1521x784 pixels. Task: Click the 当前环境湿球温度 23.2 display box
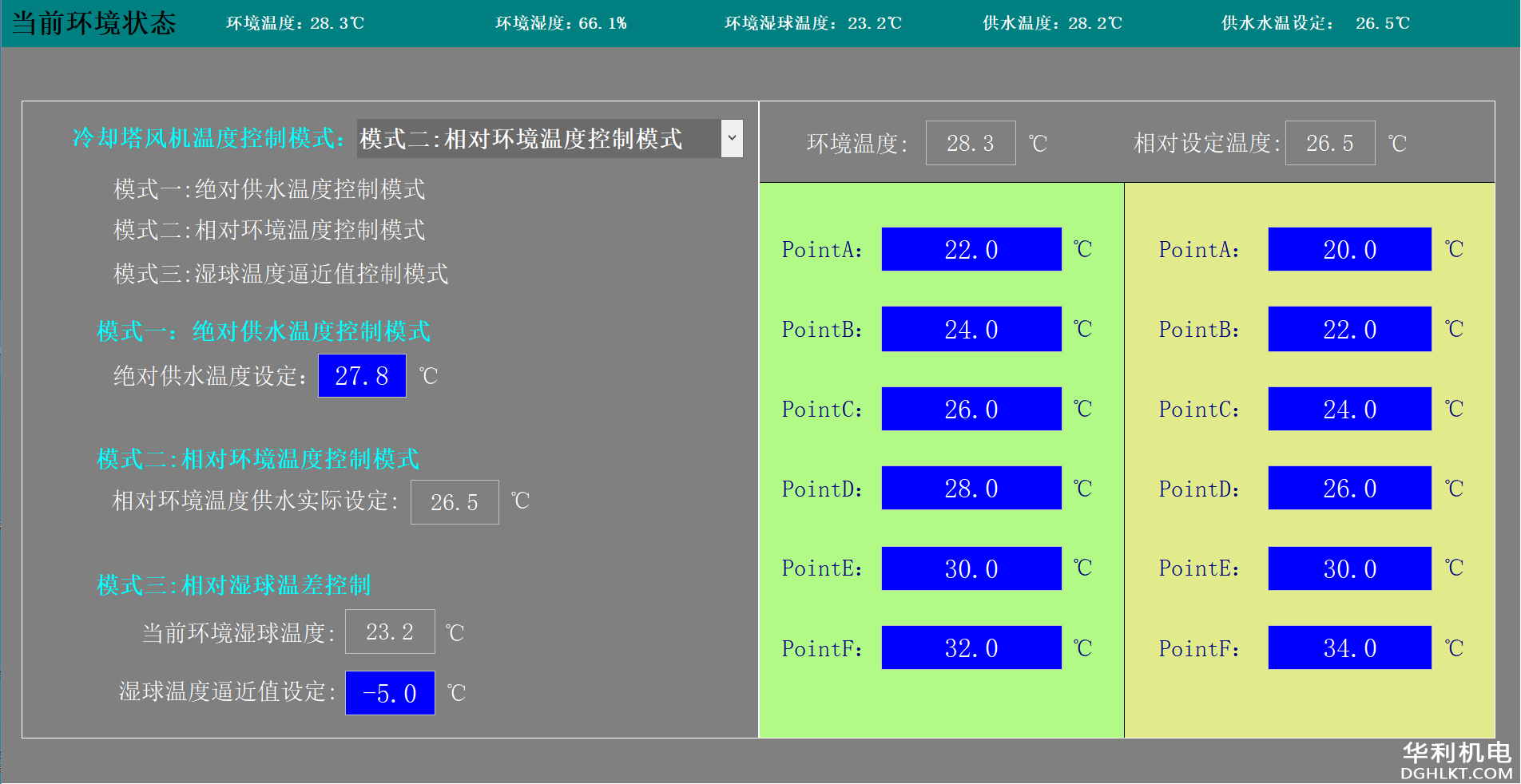click(x=390, y=632)
